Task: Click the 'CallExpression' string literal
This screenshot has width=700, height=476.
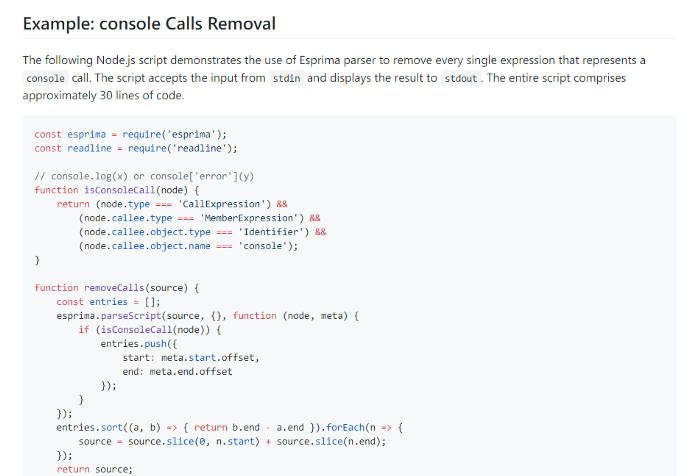Action: pyautogui.click(x=224, y=204)
